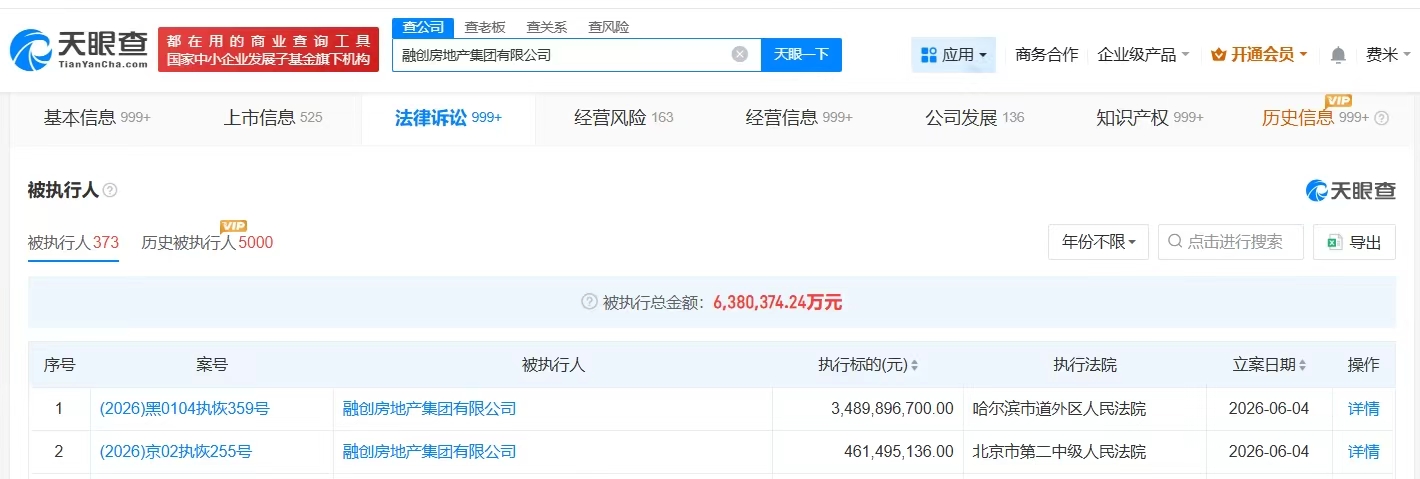Select the 查老板 search tab
The height and width of the screenshot is (479, 1420).
pyautogui.click(x=485, y=27)
